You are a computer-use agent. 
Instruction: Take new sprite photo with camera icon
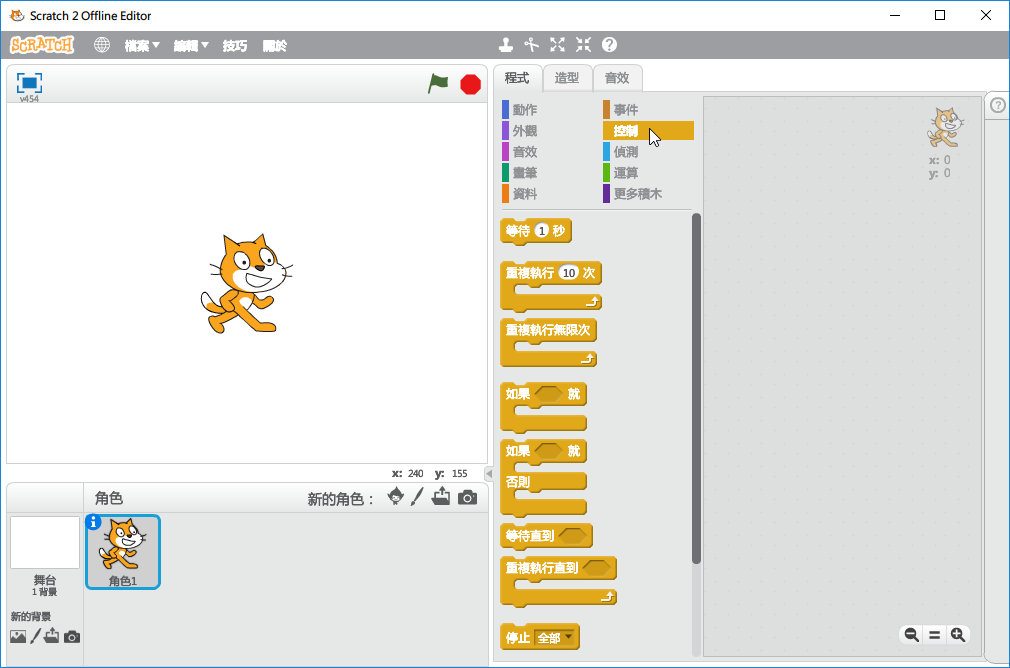point(468,497)
